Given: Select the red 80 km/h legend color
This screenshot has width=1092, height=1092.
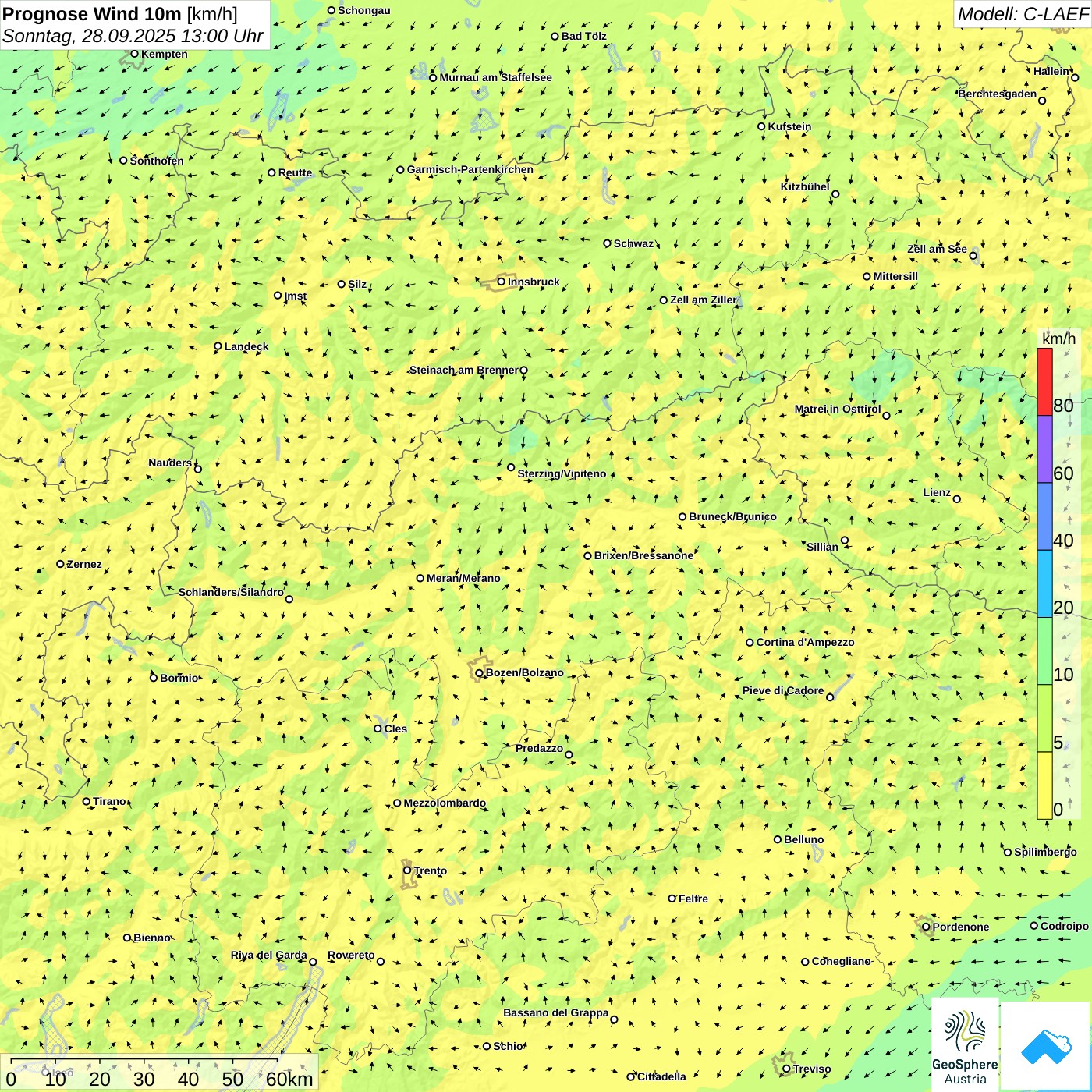Looking at the screenshot, I should click(x=1044, y=381).
